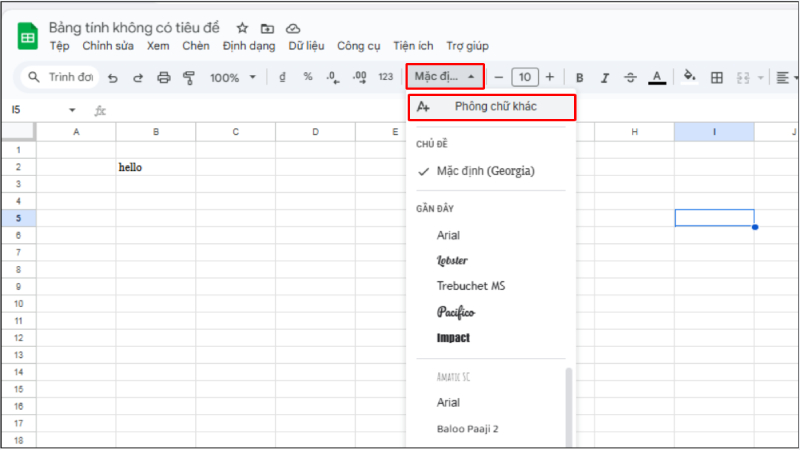This screenshot has width=800, height=450.
Task: Open the Trợ giúp menu
Action: tap(467, 46)
